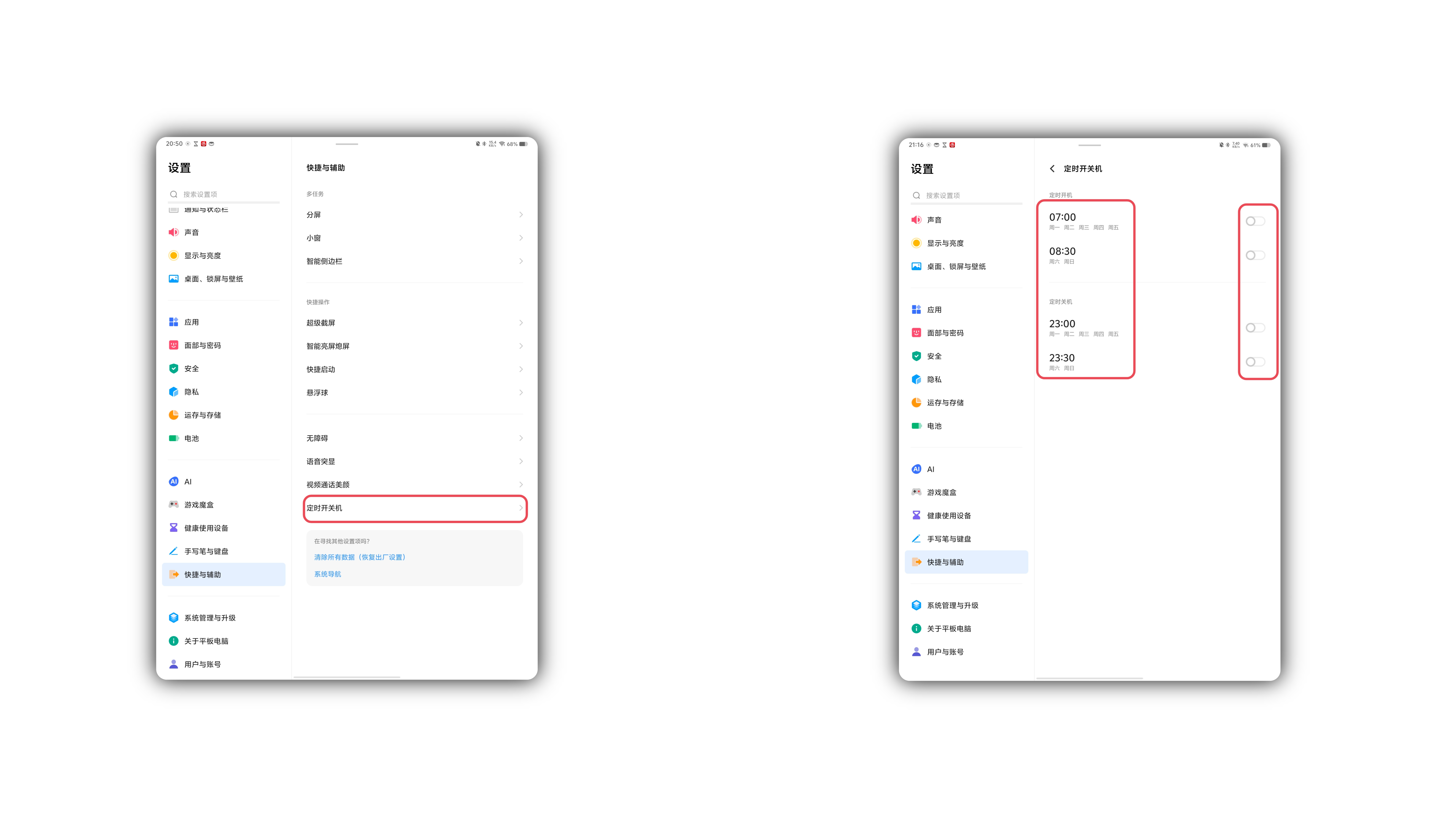The width and height of the screenshot is (1456, 819).
Task: Click 显示与亮度 in right tablet sidebar
Action: click(966, 243)
